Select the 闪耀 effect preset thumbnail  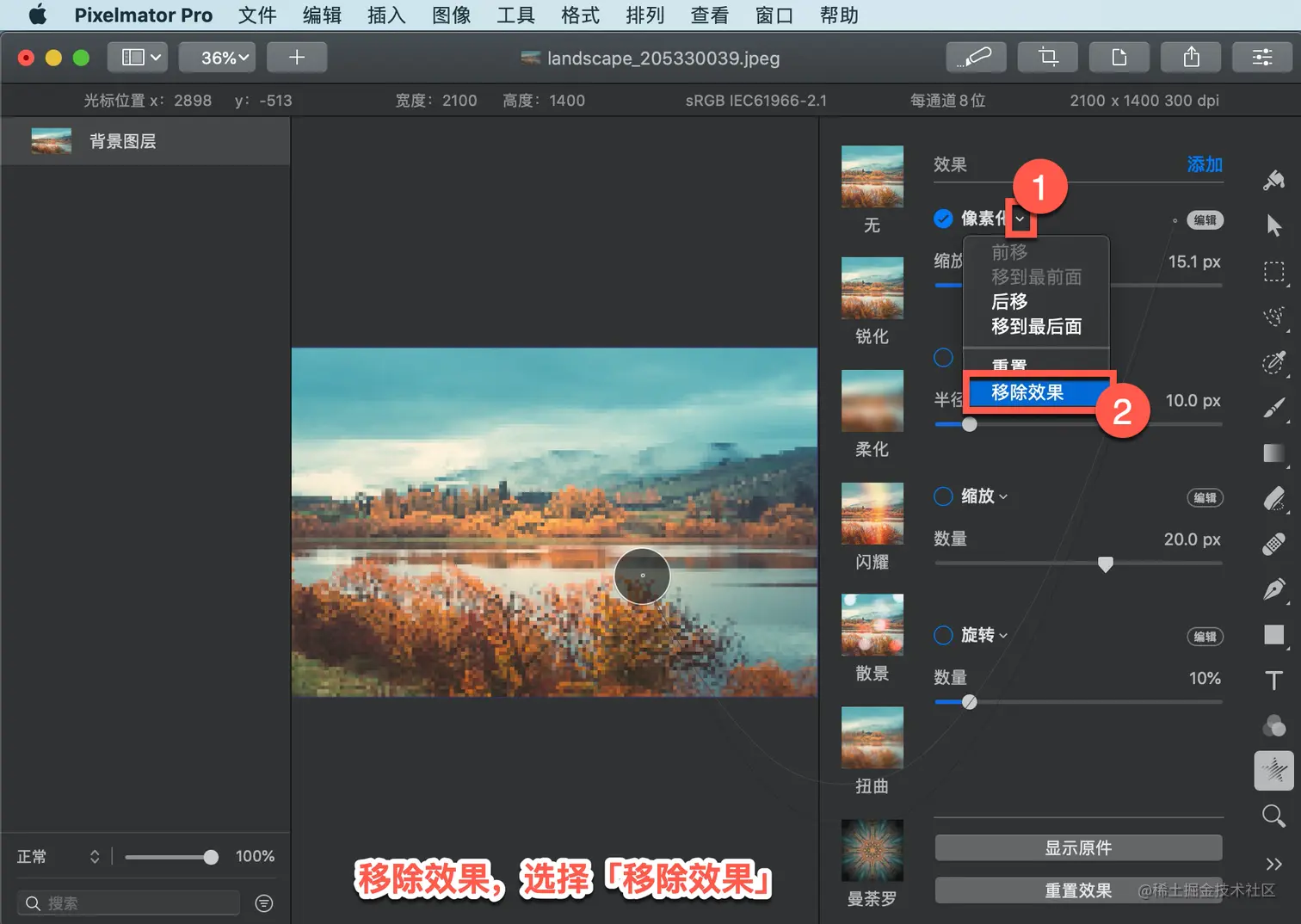872,514
